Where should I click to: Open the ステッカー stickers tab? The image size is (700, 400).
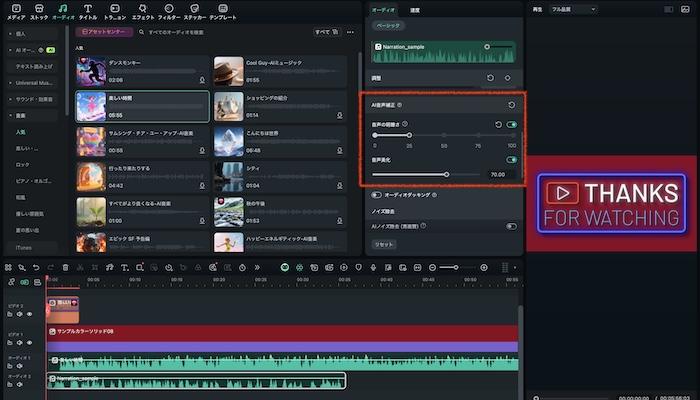tap(195, 12)
